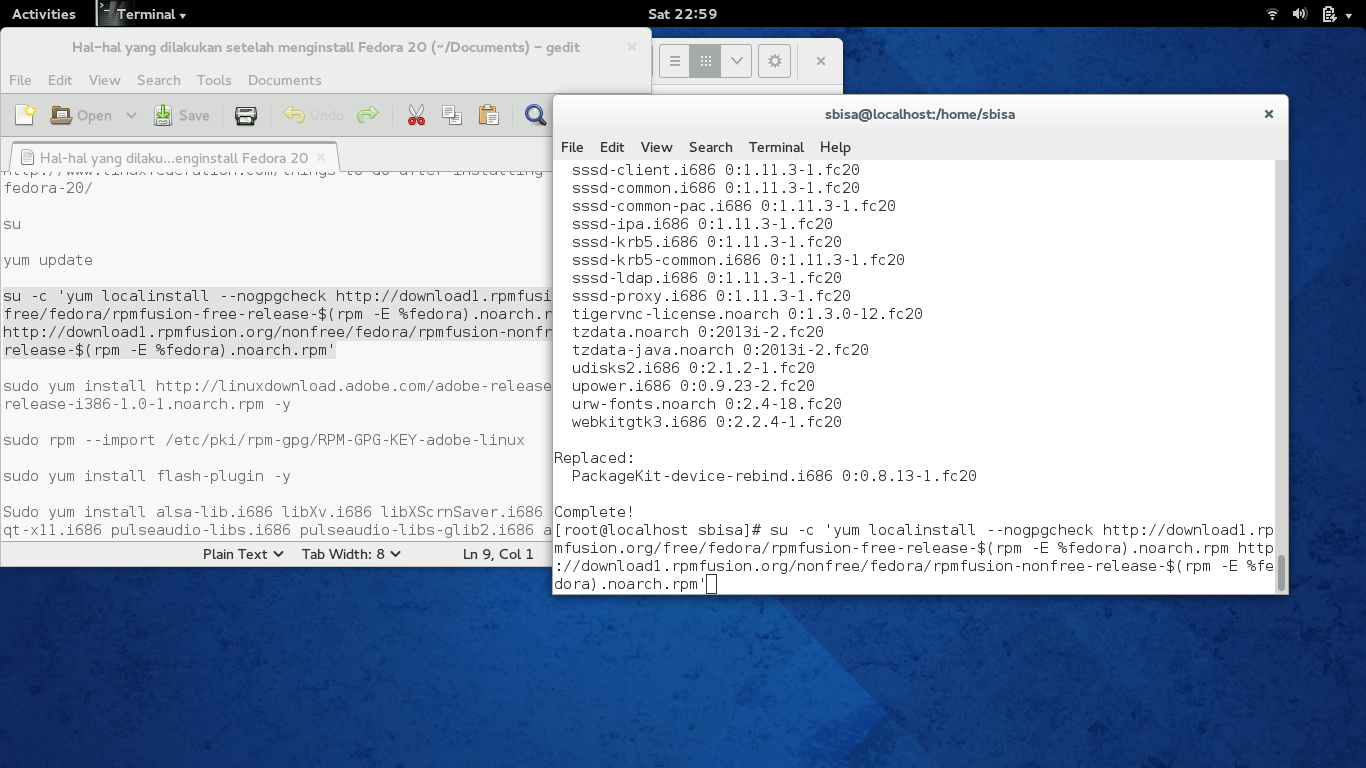1366x768 pixels.
Task: Open the Search menu in the Terminal window
Action: [711, 147]
